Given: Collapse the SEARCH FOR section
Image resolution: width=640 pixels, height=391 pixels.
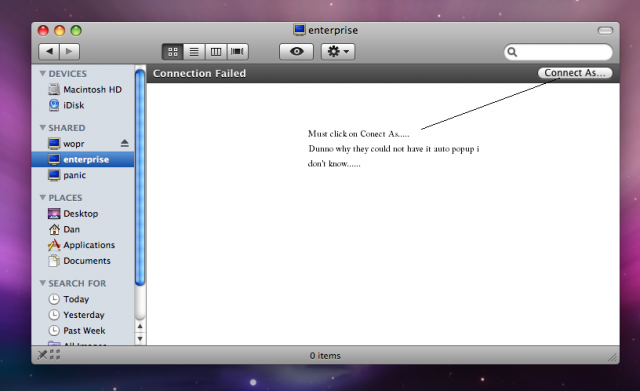Looking at the screenshot, I should [42, 283].
